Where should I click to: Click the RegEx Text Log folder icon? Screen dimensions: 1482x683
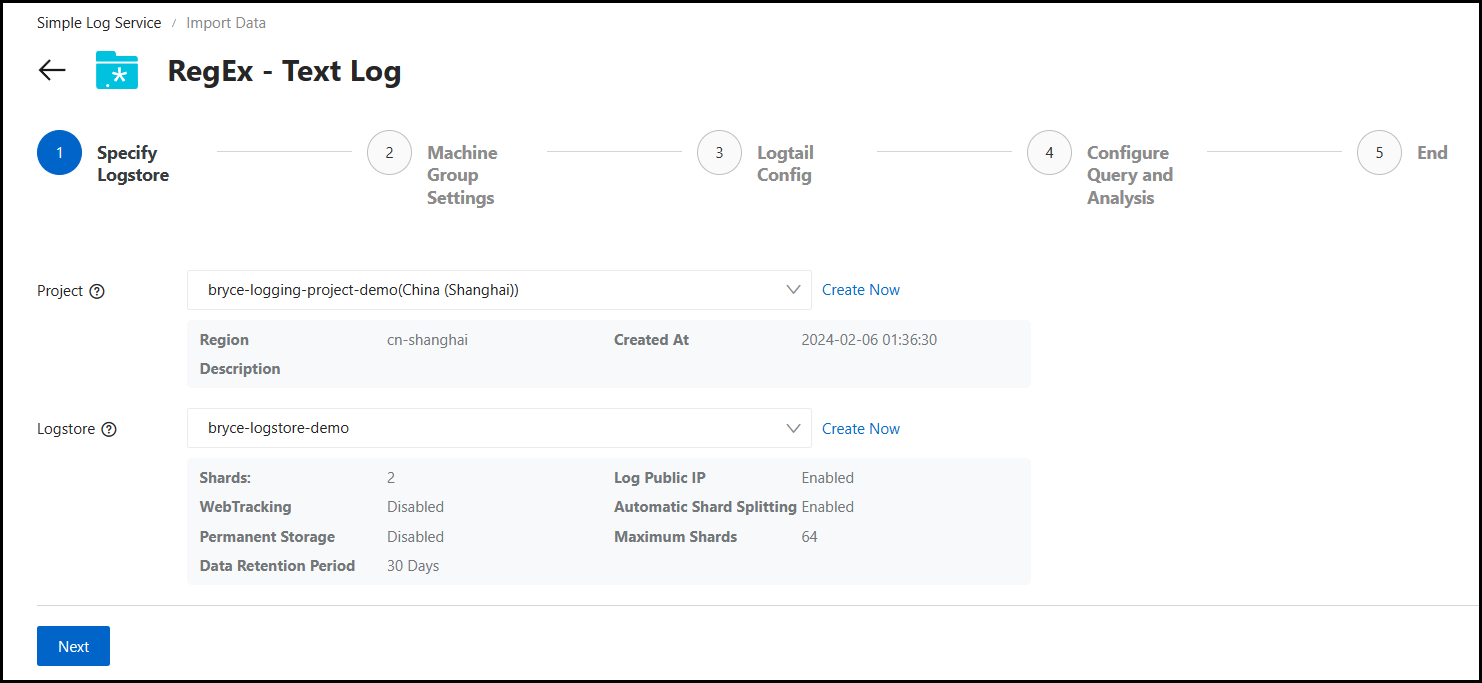tap(117, 70)
